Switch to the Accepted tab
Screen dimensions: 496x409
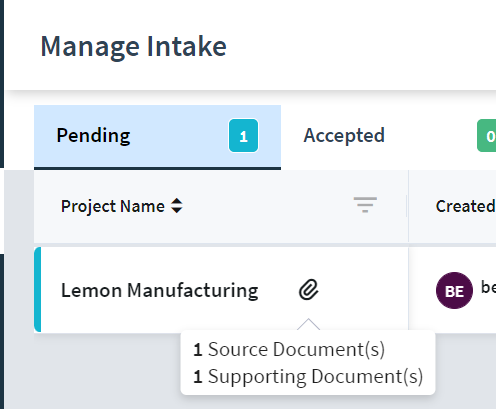pyautogui.click(x=344, y=136)
